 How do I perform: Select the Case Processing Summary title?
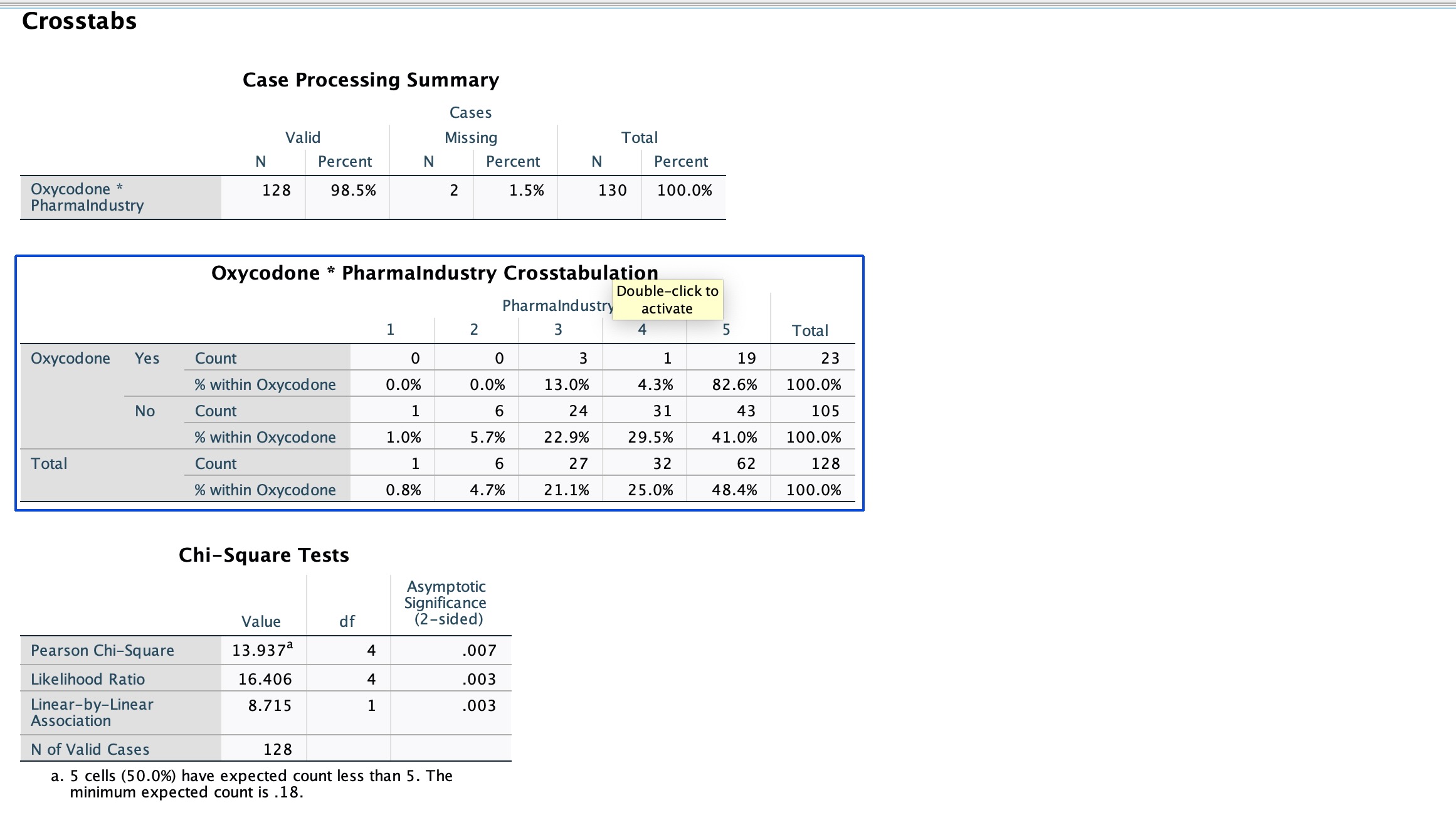point(371,80)
